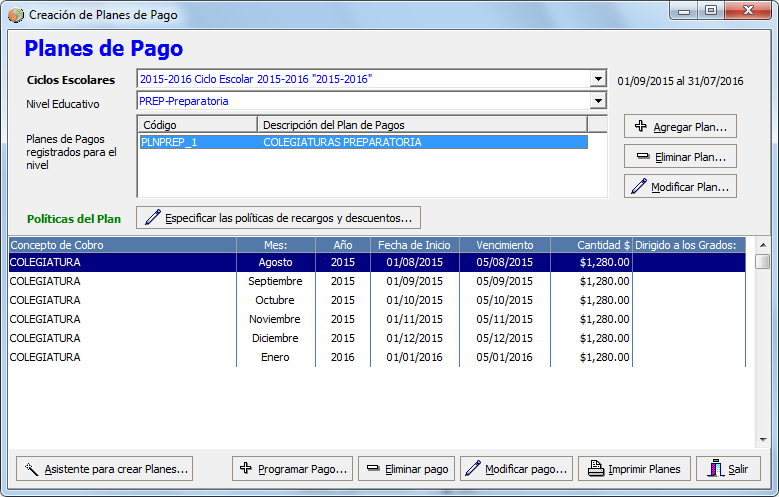Viewport: 779px width, 497px height.
Task: Sort by Concepto de Cobro column header
Action: click(120, 245)
